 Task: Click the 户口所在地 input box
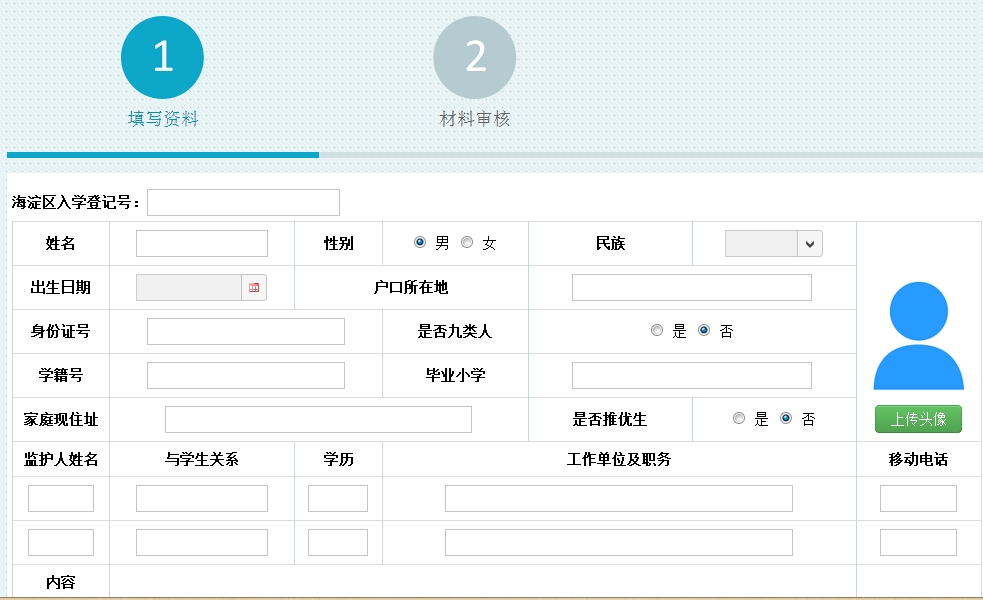coord(691,287)
